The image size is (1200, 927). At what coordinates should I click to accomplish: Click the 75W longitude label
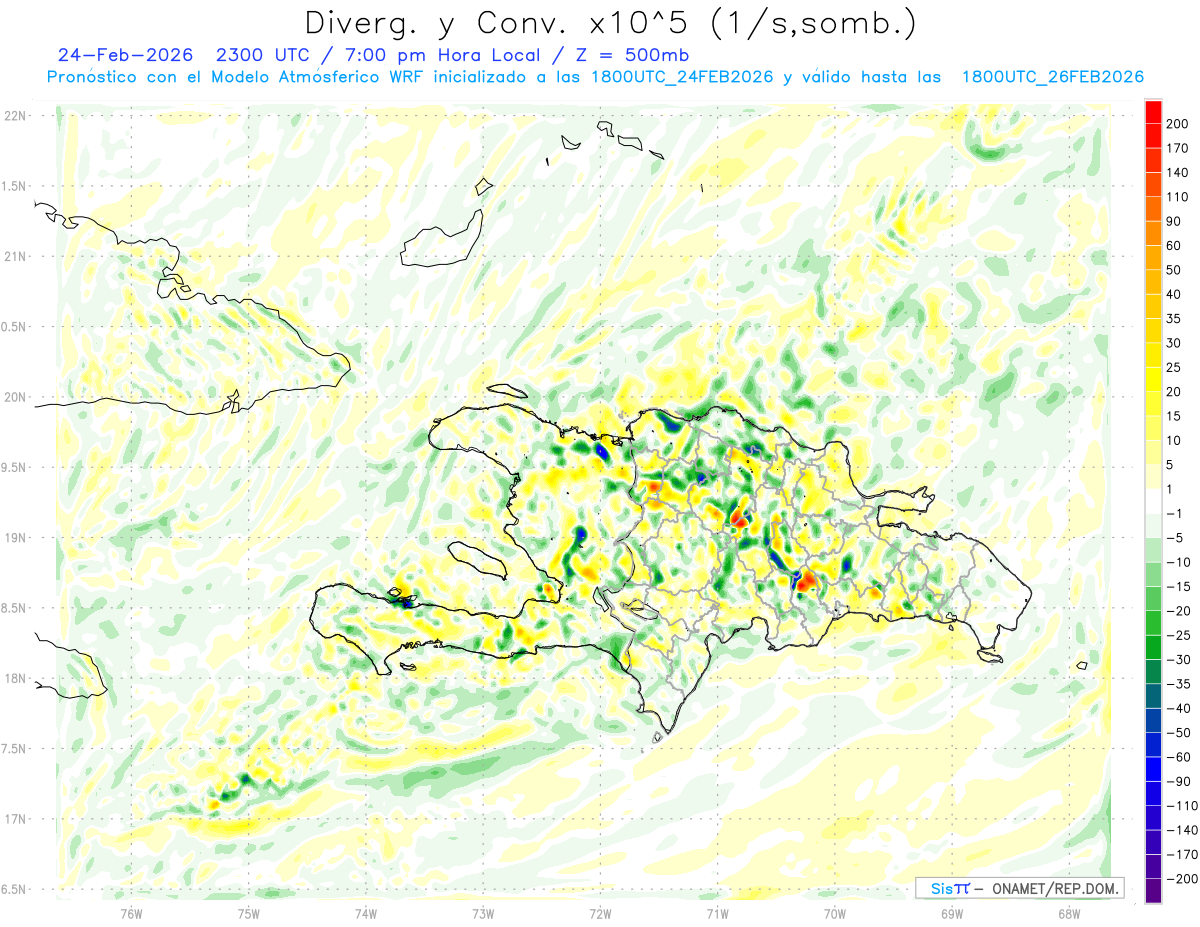tap(249, 913)
